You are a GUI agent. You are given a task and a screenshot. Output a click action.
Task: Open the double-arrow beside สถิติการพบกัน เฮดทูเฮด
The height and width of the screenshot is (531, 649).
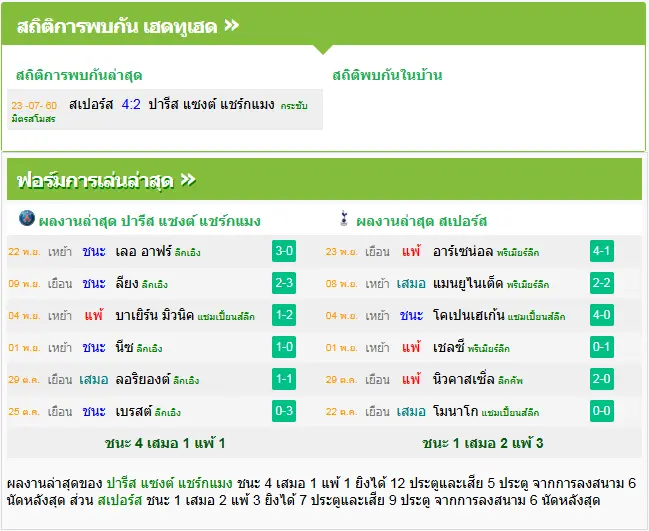coord(232,26)
